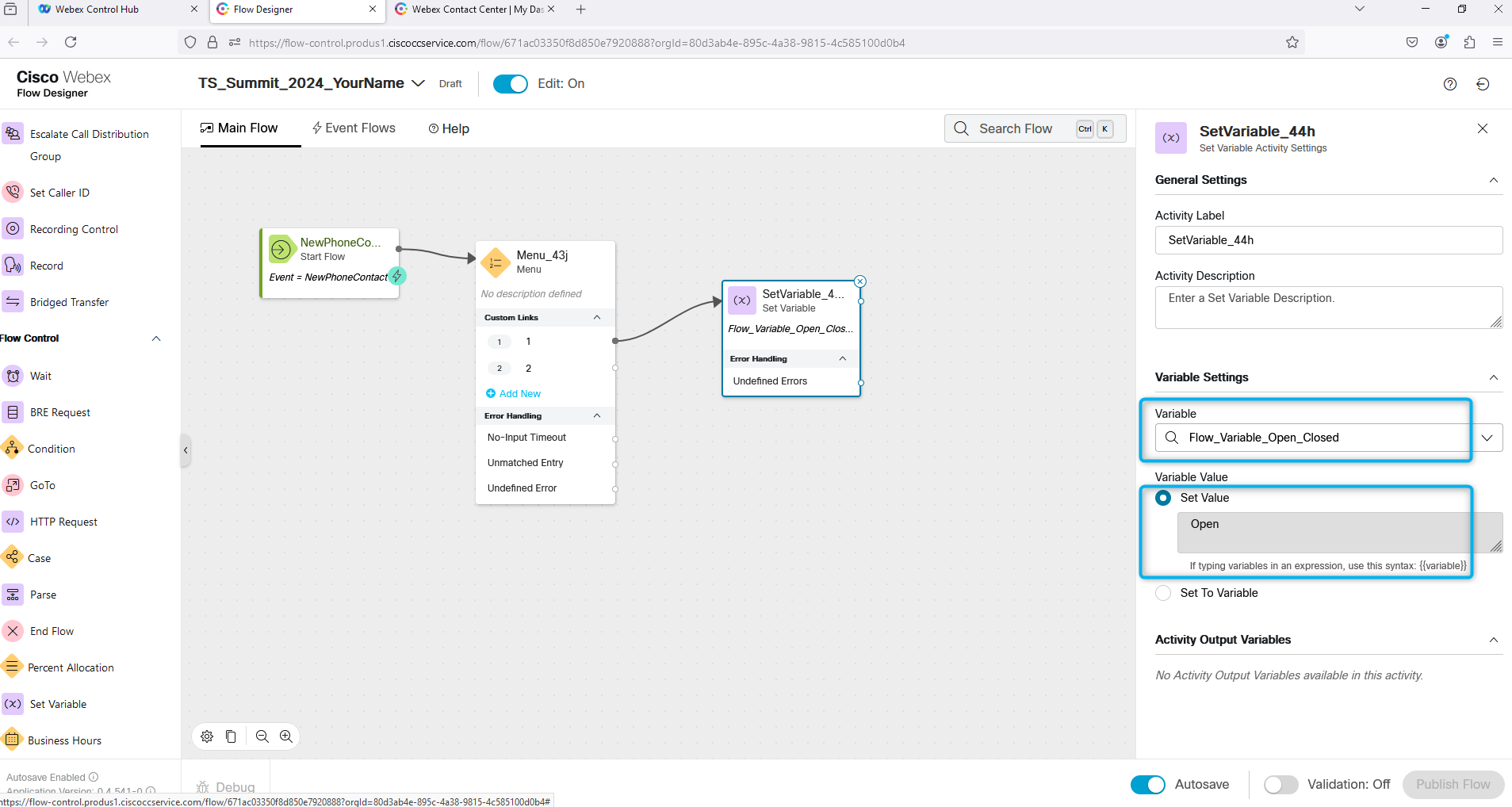Close the SetVariable_44h settings panel
Viewport: 1512px width, 807px height.
[x=1483, y=128]
